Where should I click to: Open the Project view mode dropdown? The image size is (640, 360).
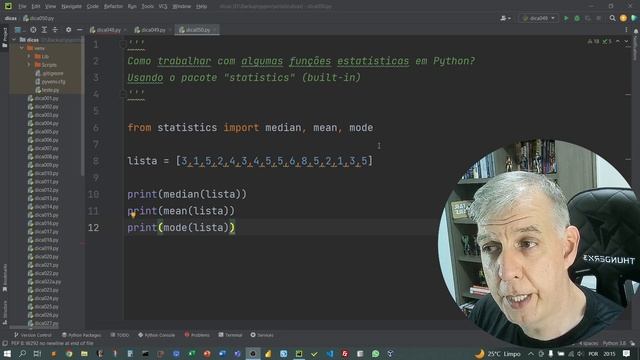[18, 30]
